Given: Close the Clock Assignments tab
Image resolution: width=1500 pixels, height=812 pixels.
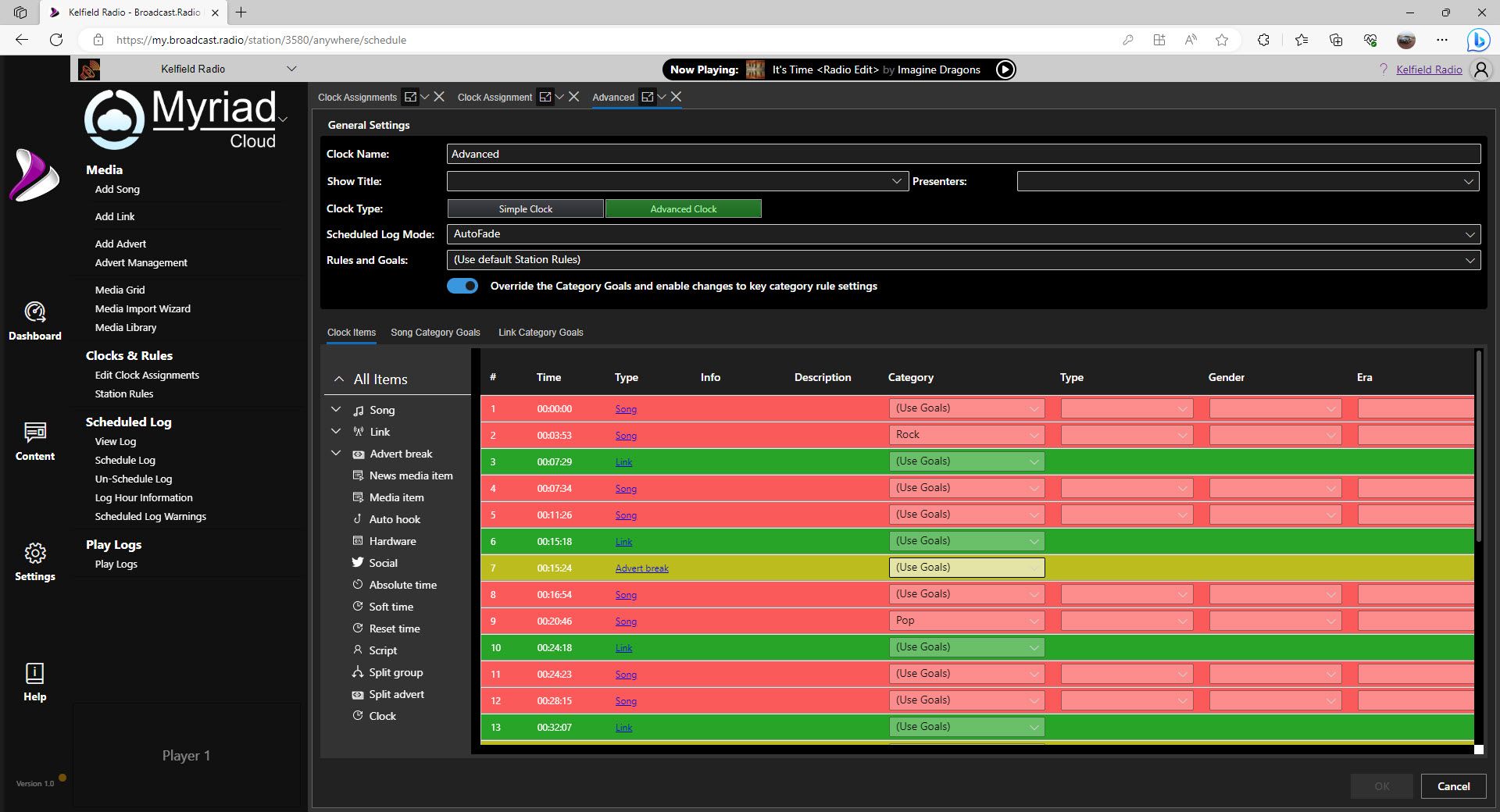Looking at the screenshot, I should [x=439, y=97].
